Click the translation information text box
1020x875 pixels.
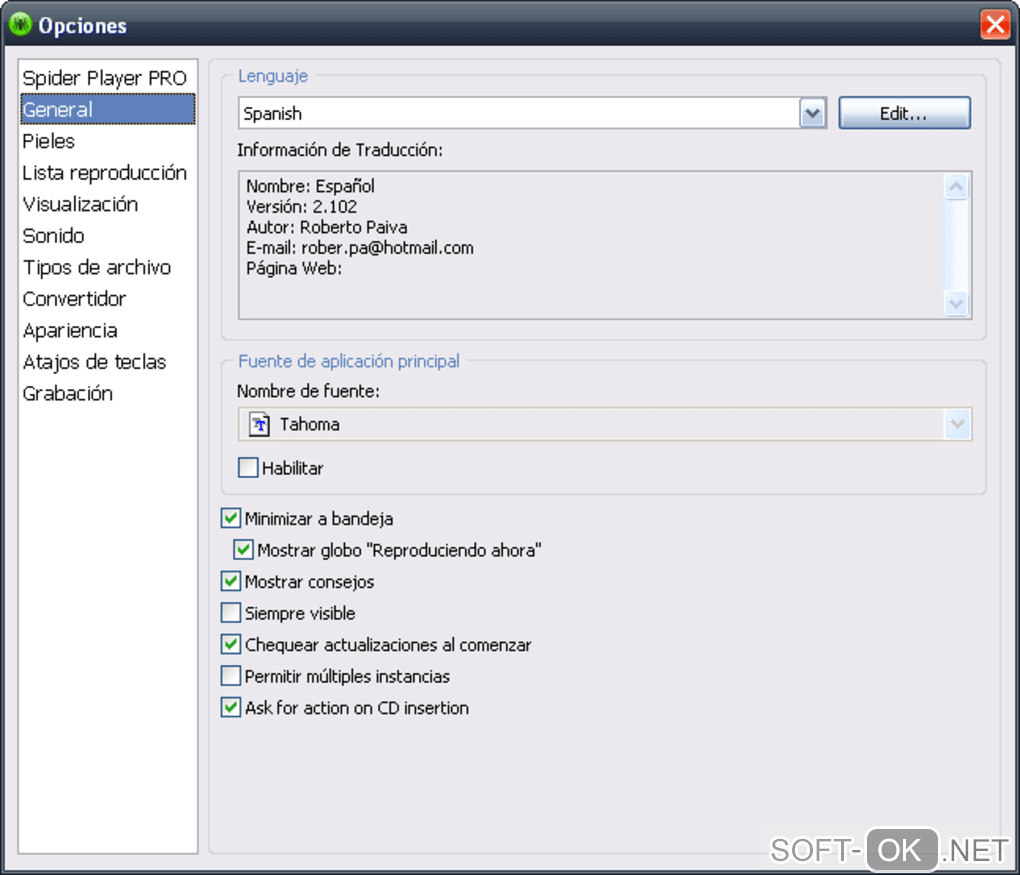tap(605, 245)
